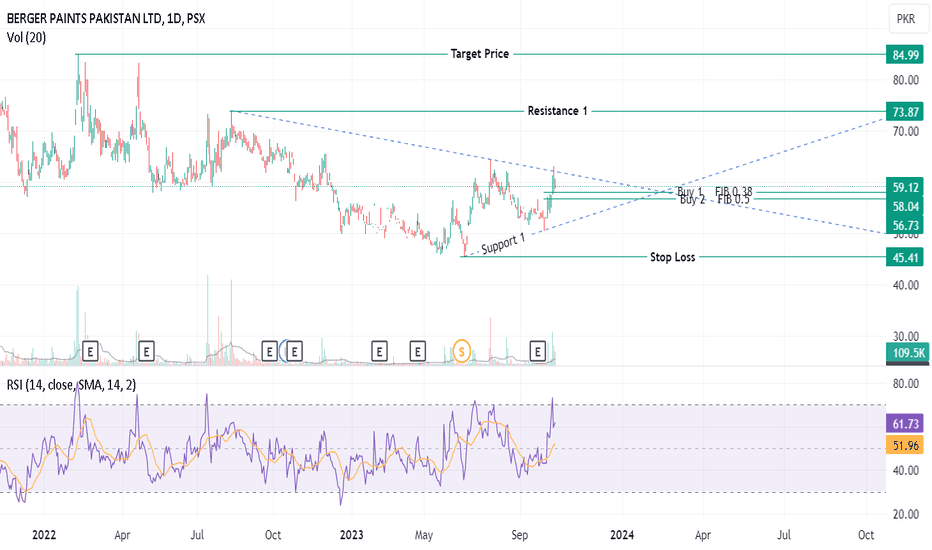Viewport: 932px width, 550px height.
Task: Click the Target Price line label
Action: 480,54
